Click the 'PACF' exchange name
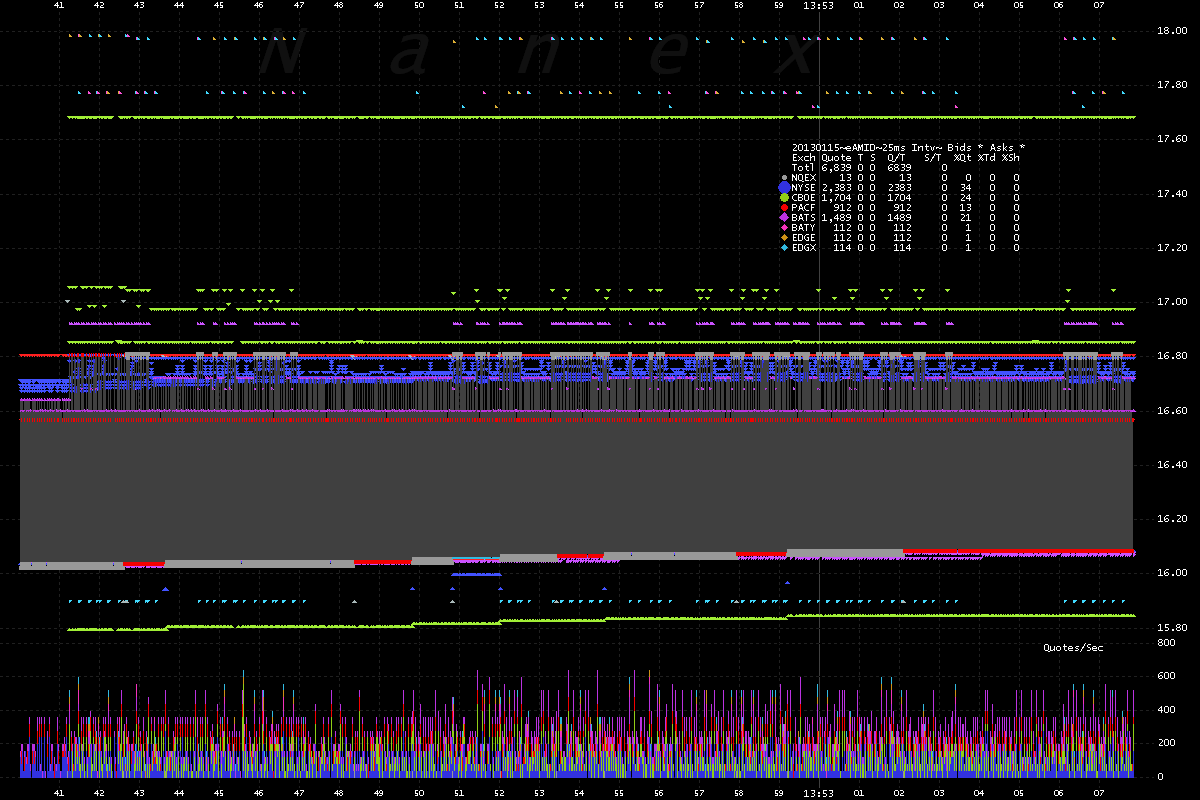1200x800 pixels. pyautogui.click(x=803, y=207)
